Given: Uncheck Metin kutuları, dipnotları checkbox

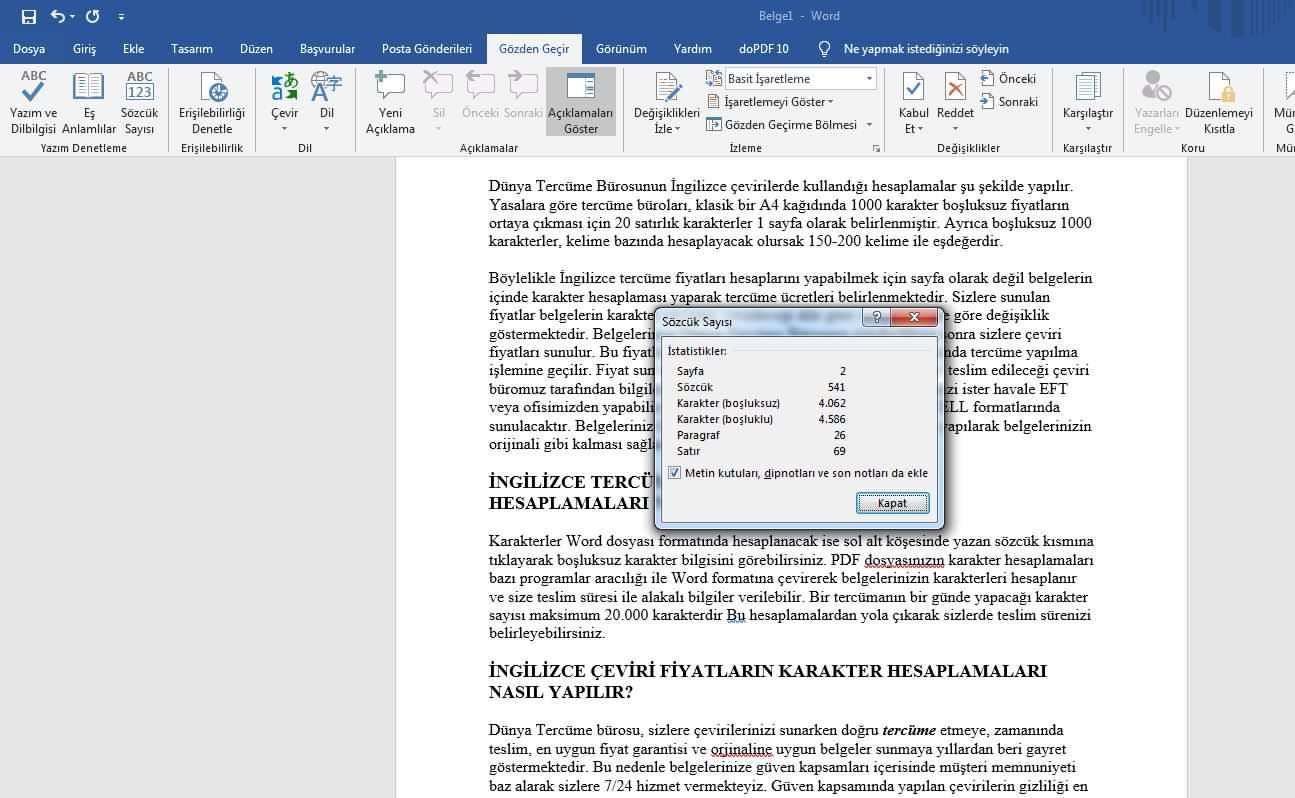Looking at the screenshot, I should click(x=675, y=473).
